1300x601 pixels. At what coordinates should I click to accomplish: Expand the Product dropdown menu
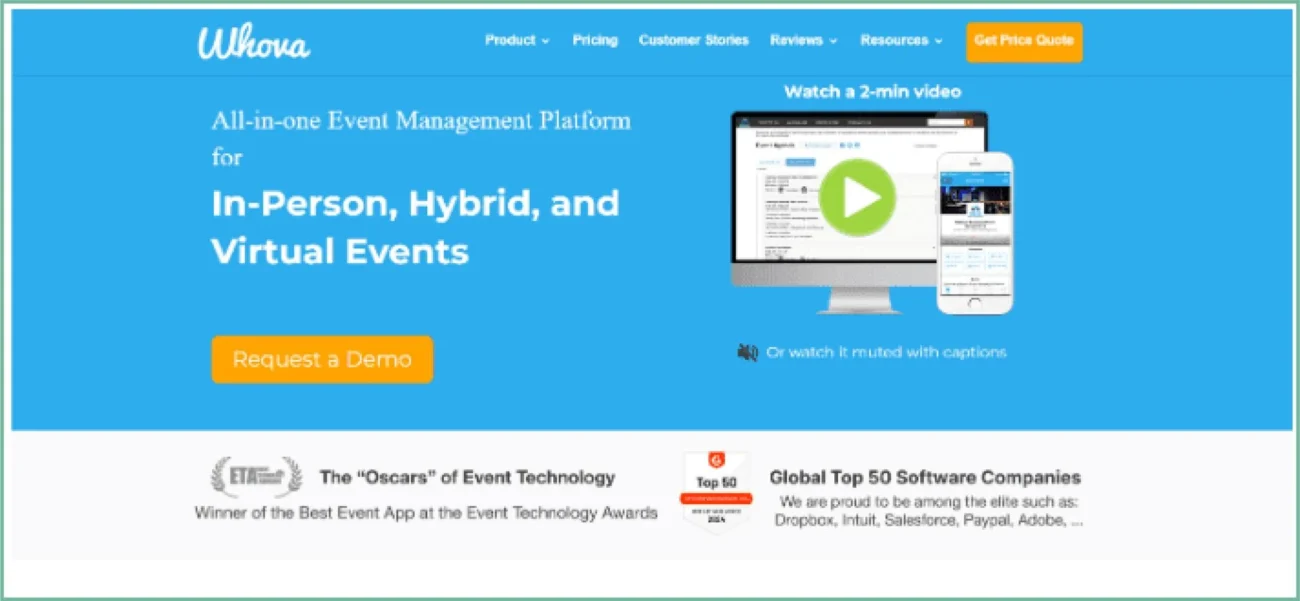pyautogui.click(x=517, y=41)
